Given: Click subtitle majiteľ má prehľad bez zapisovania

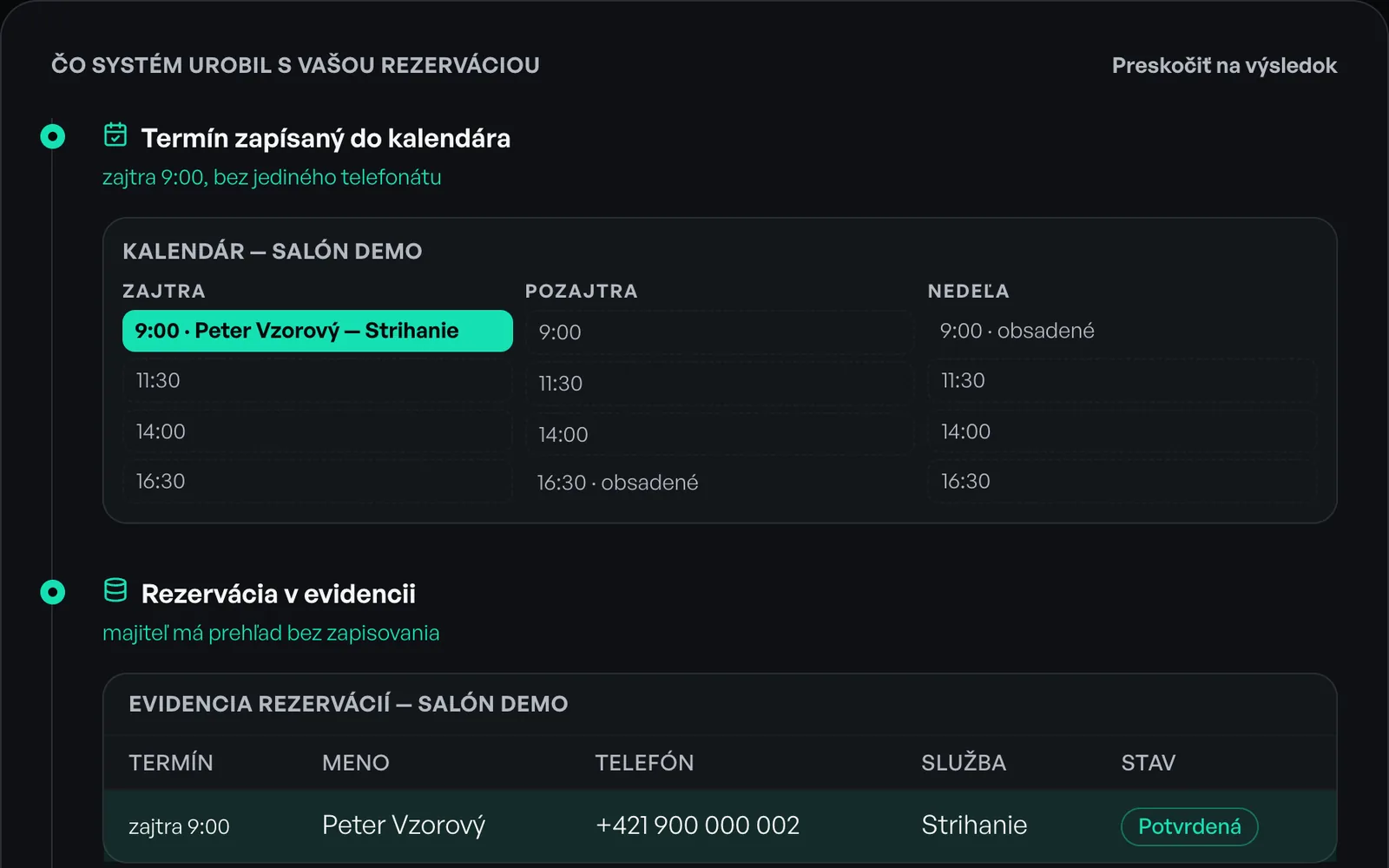Looking at the screenshot, I should pos(271,633).
